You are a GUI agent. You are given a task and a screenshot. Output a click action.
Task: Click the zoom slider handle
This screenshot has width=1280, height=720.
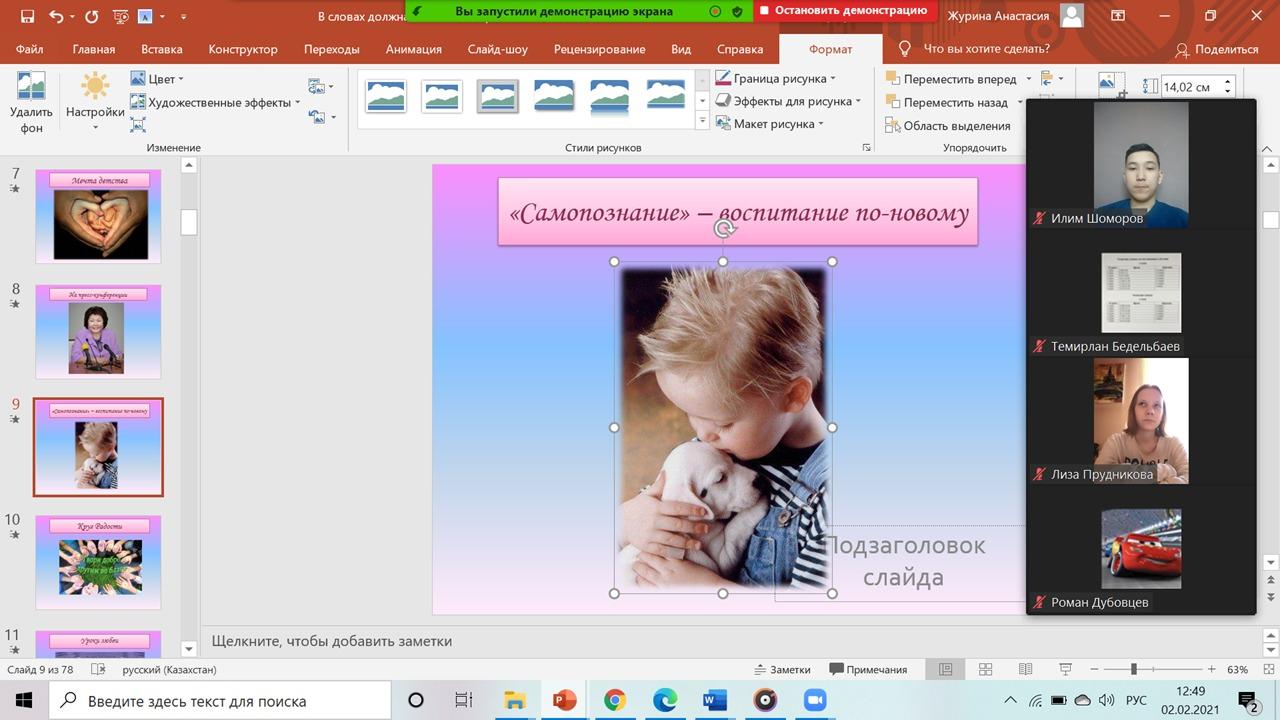point(1133,669)
